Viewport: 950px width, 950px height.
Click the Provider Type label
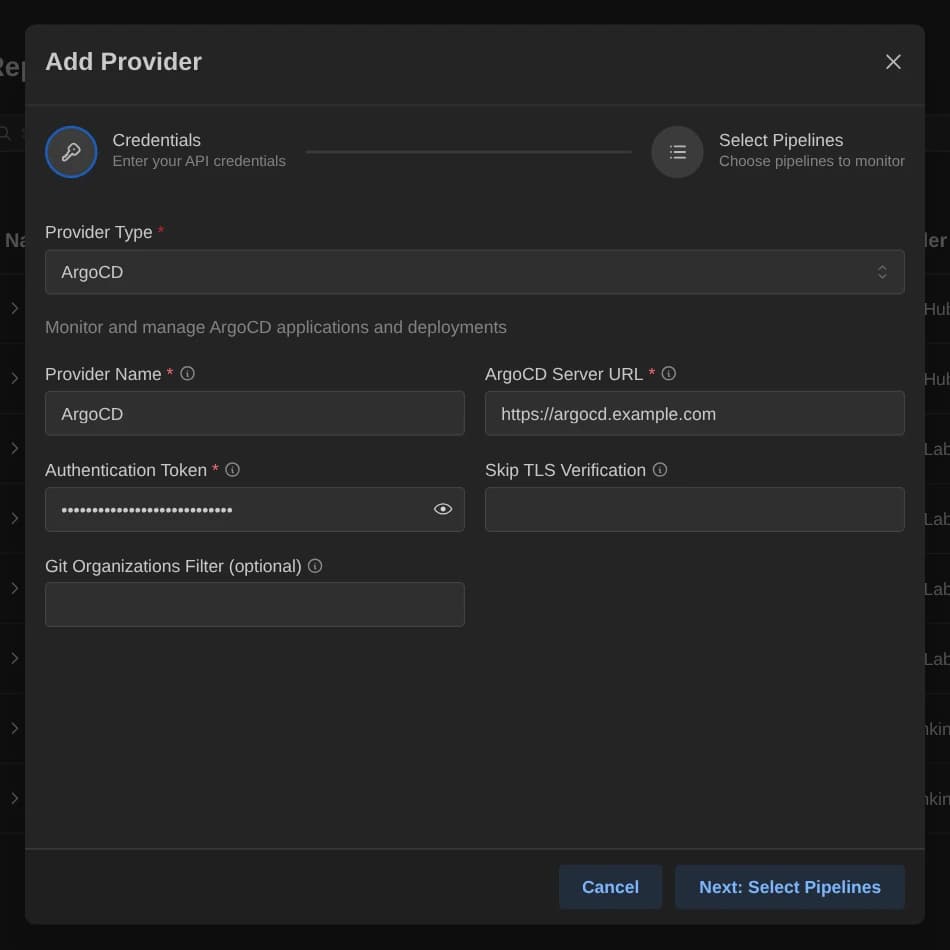tap(98, 232)
